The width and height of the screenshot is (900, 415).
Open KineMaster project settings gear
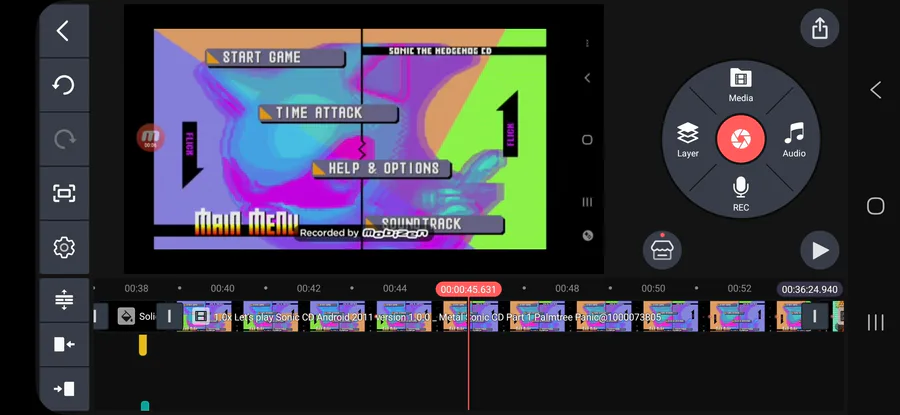[63, 247]
